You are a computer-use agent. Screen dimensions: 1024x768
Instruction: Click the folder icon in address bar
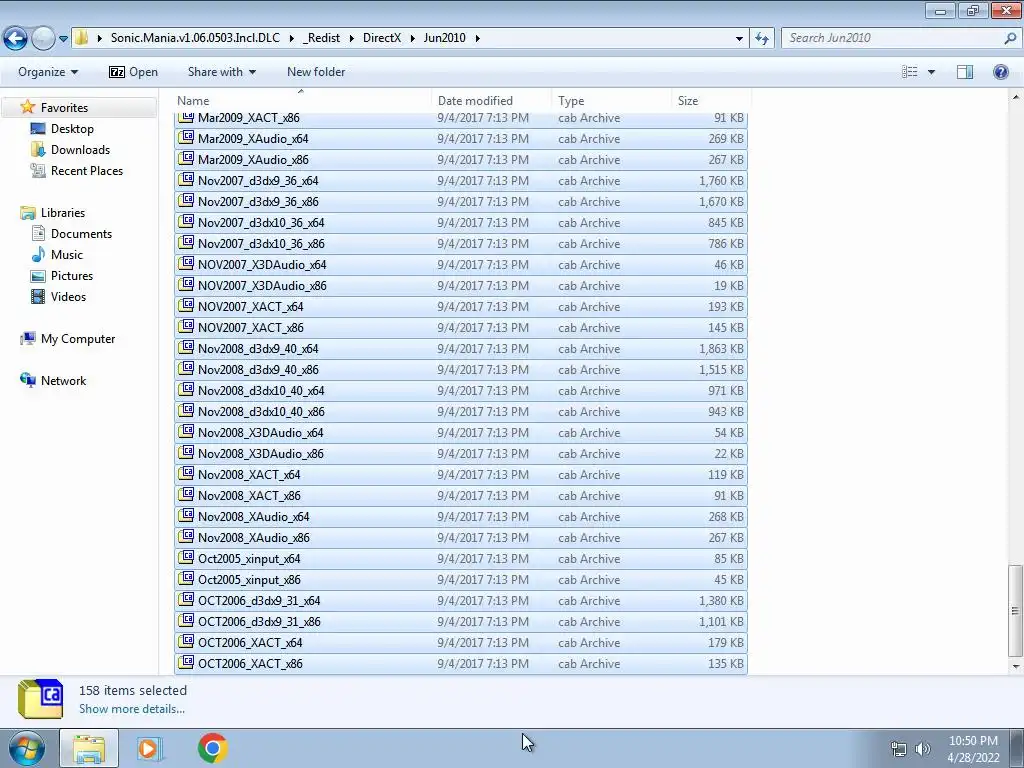click(x=81, y=38)
